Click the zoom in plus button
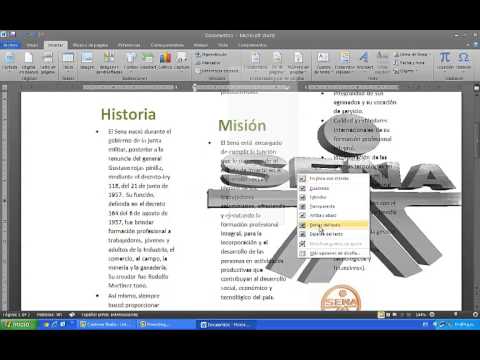480x360 pixels. [475, 314]
